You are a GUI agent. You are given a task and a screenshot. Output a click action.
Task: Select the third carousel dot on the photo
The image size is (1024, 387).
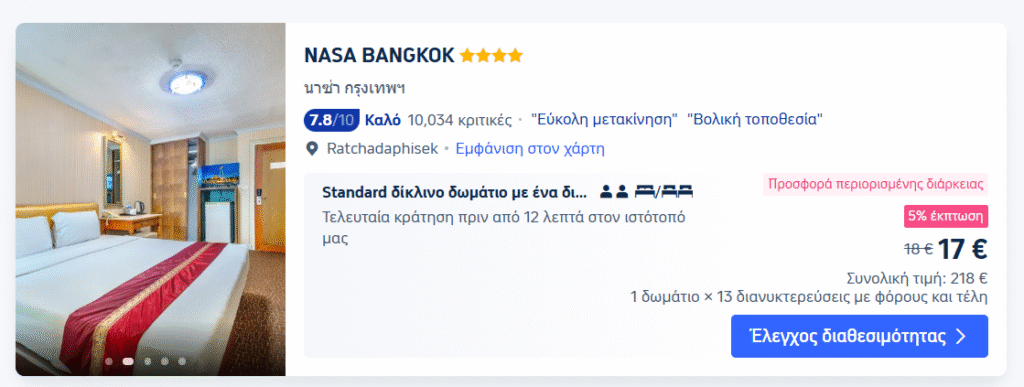click(148, 361)
